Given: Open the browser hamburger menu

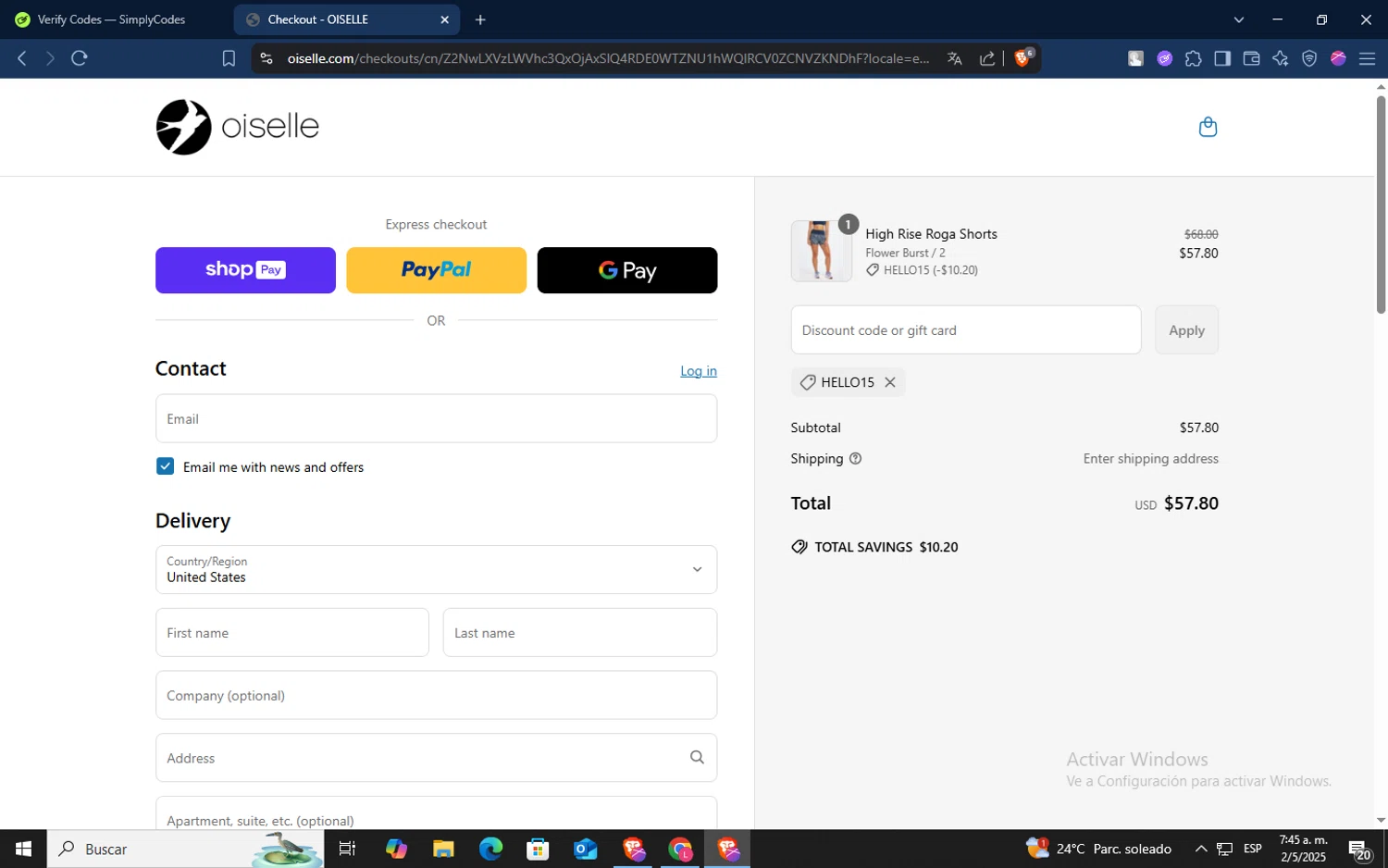Looking at the screenshot, I should click(1367, 58).
